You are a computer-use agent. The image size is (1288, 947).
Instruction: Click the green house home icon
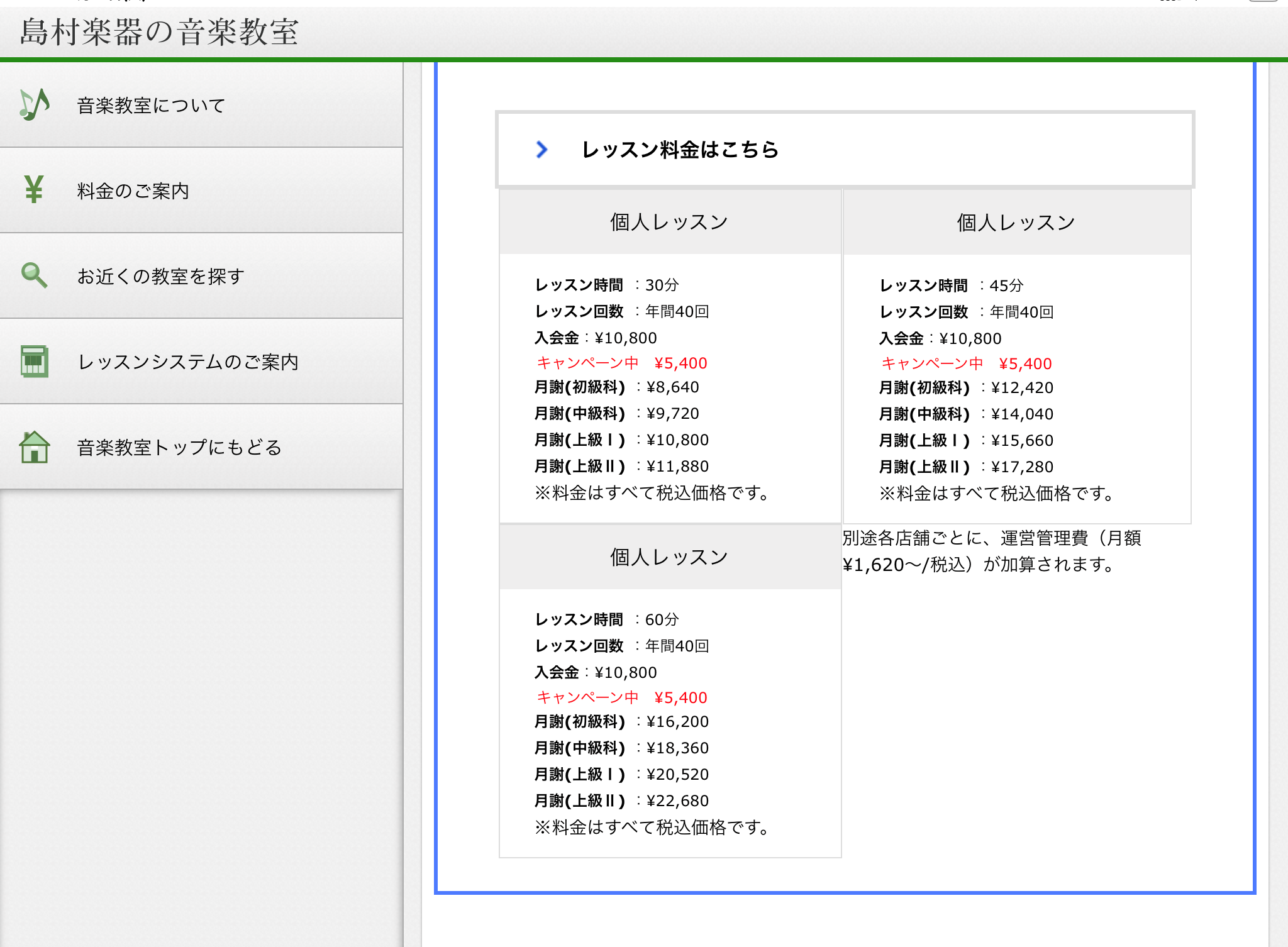click(34, 446)
